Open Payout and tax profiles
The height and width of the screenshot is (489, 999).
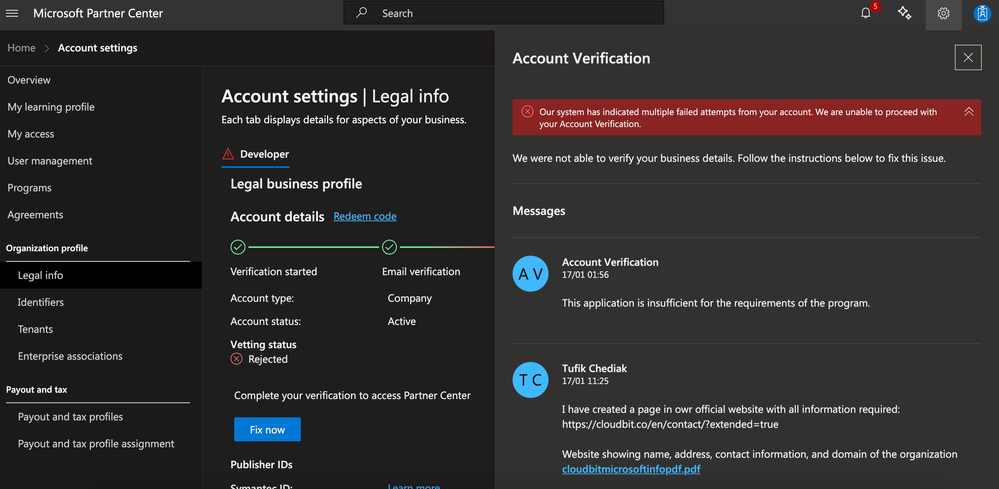[x=71, y=417]
